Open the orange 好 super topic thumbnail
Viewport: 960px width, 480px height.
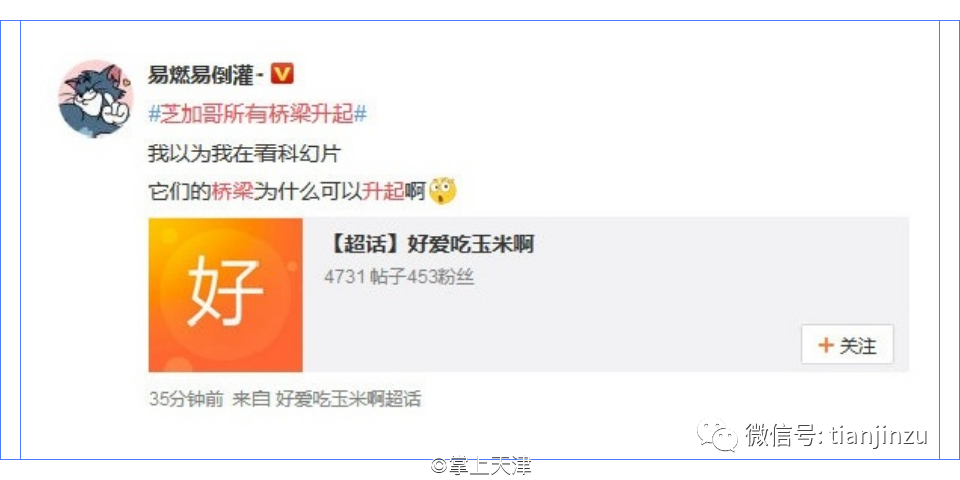coord(225,294)
